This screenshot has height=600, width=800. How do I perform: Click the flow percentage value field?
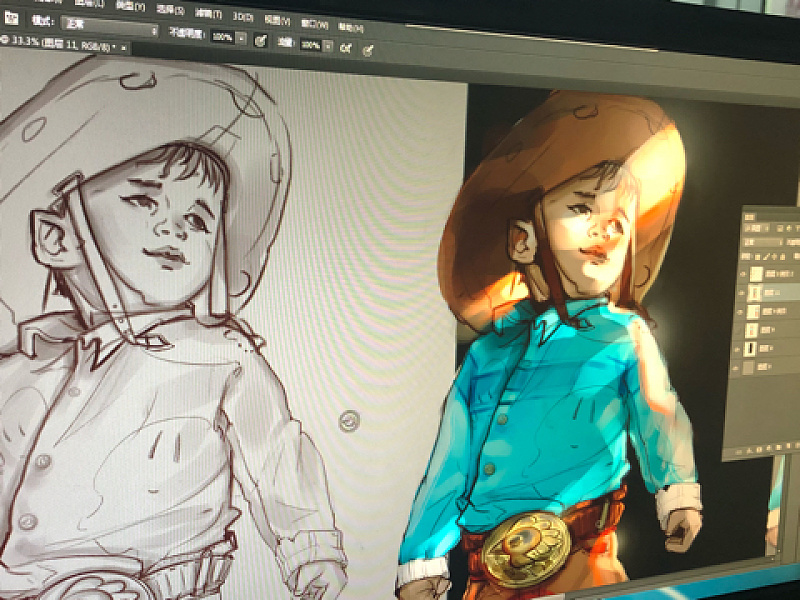tap(309, 45)
